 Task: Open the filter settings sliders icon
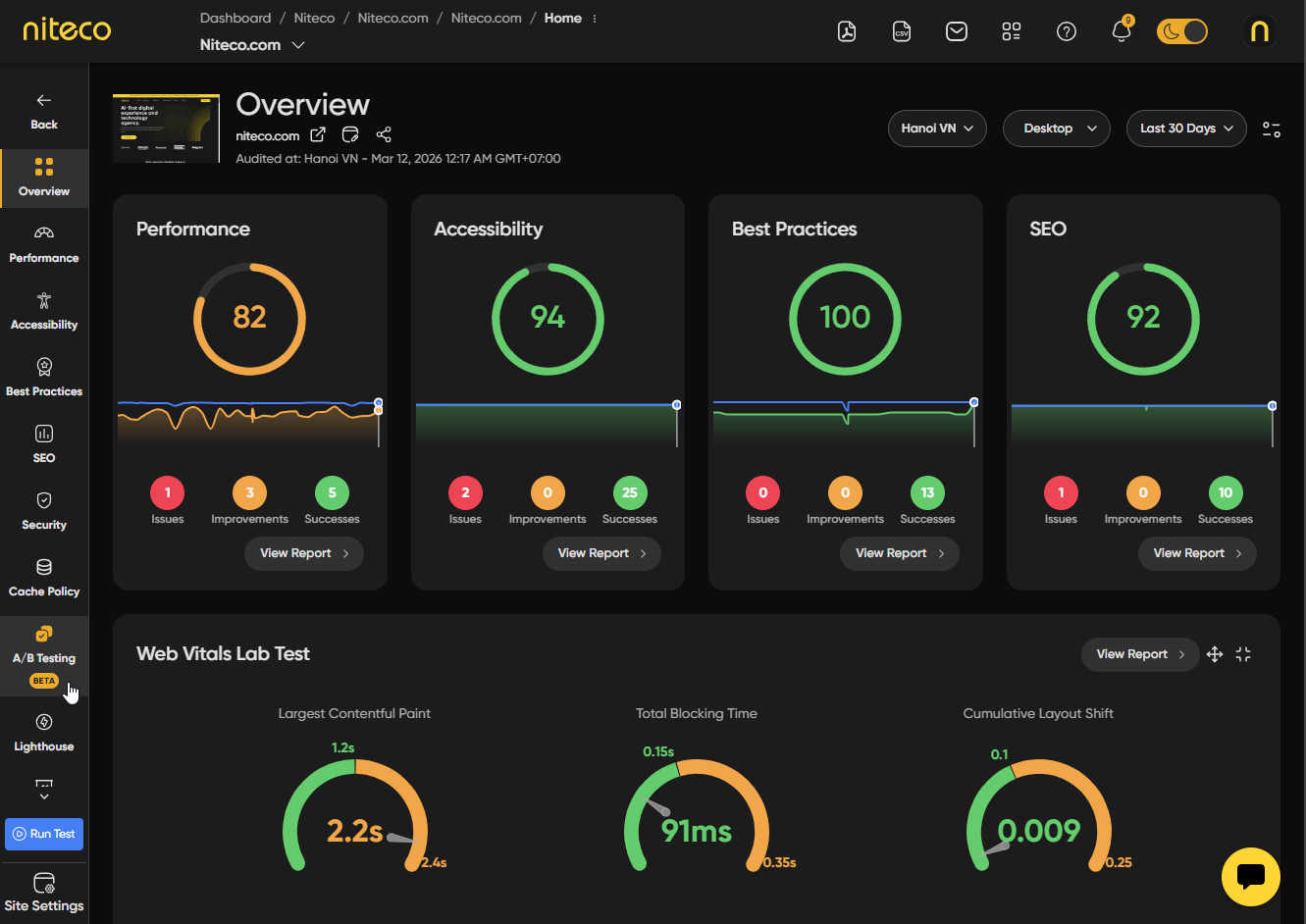[1272, 128]
